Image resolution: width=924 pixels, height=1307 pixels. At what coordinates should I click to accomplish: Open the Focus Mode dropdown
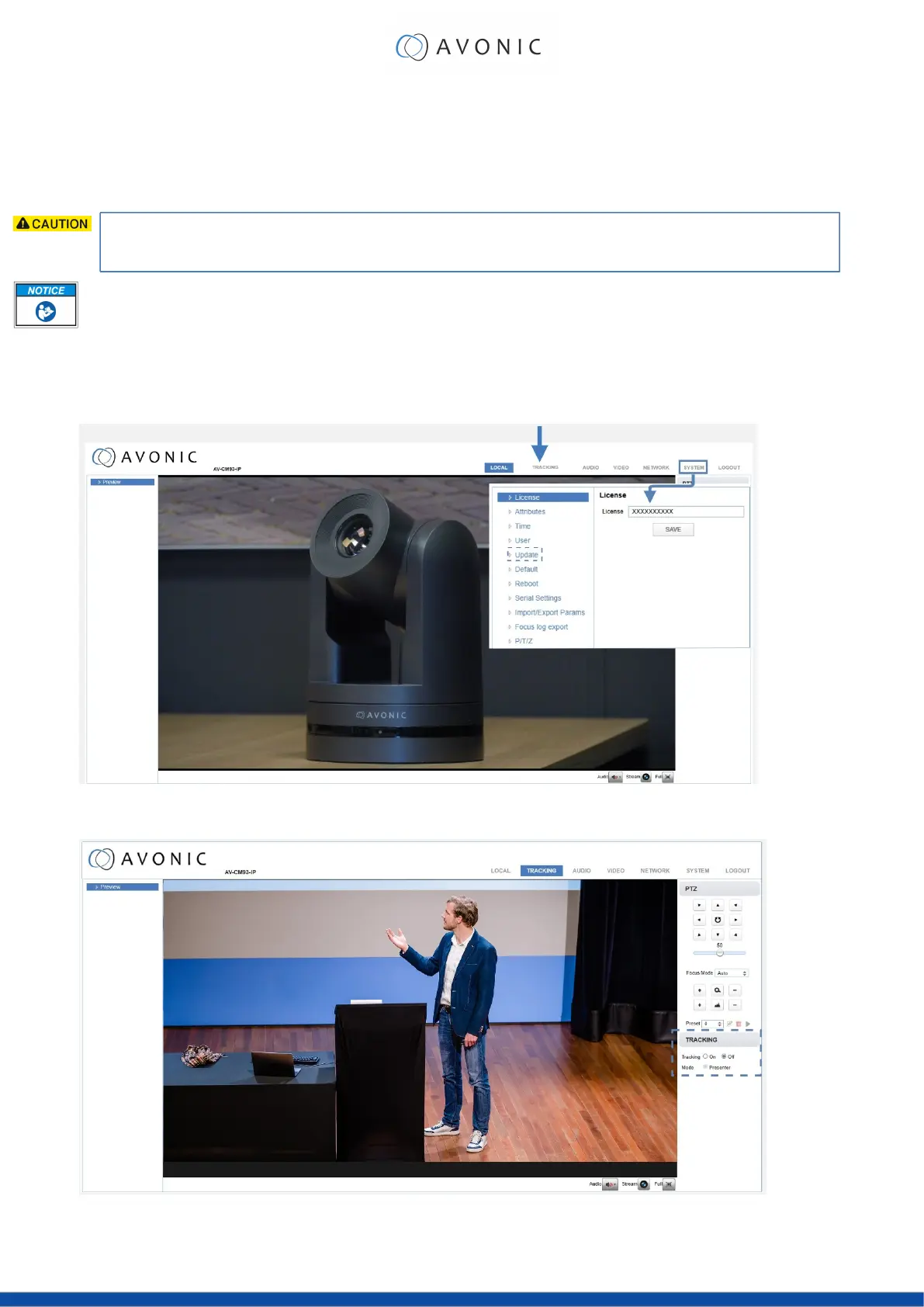pyautogui.click(x=732, y=973)
